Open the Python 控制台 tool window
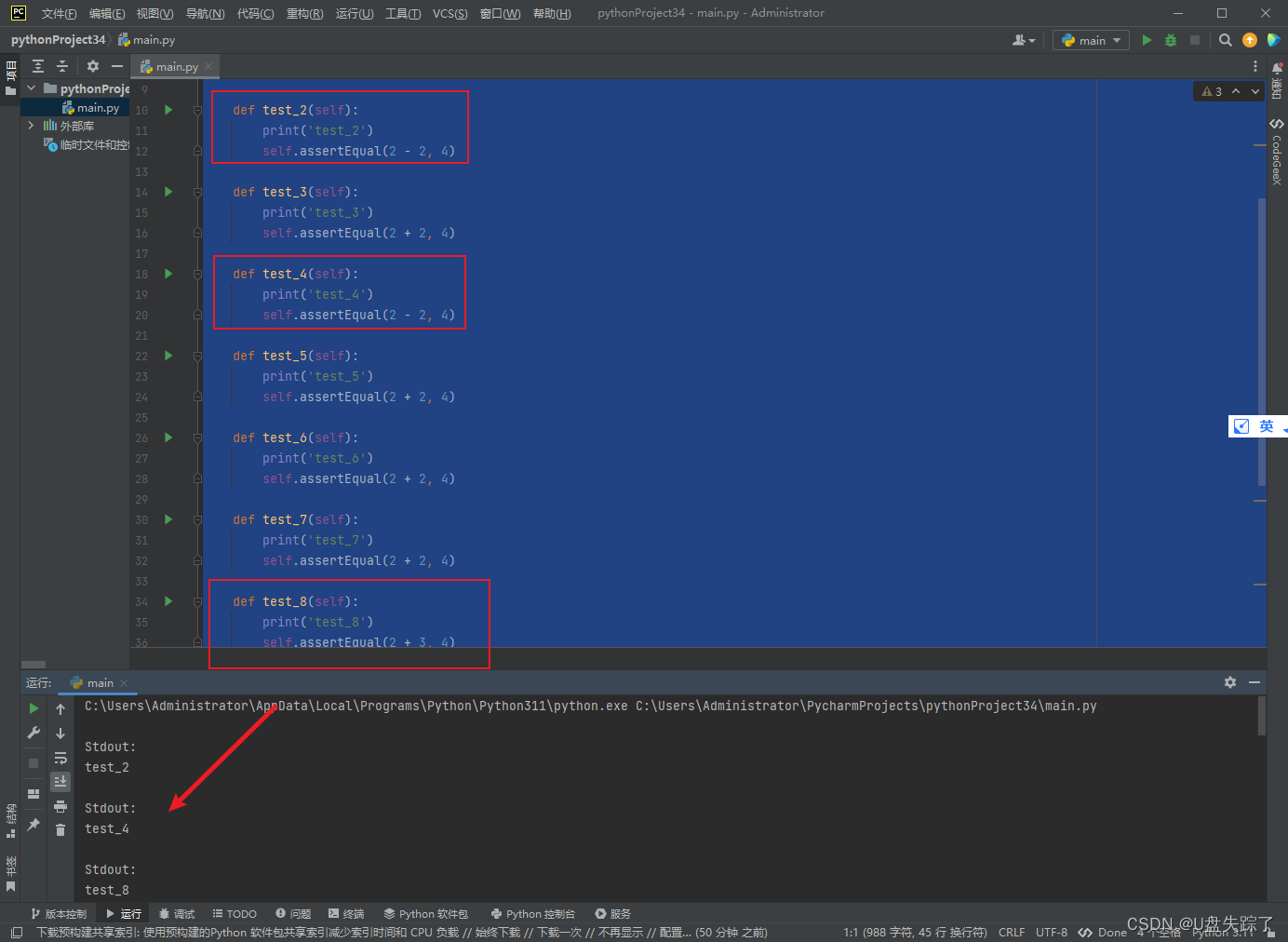 pyautogui.click(x=533, y=914)
